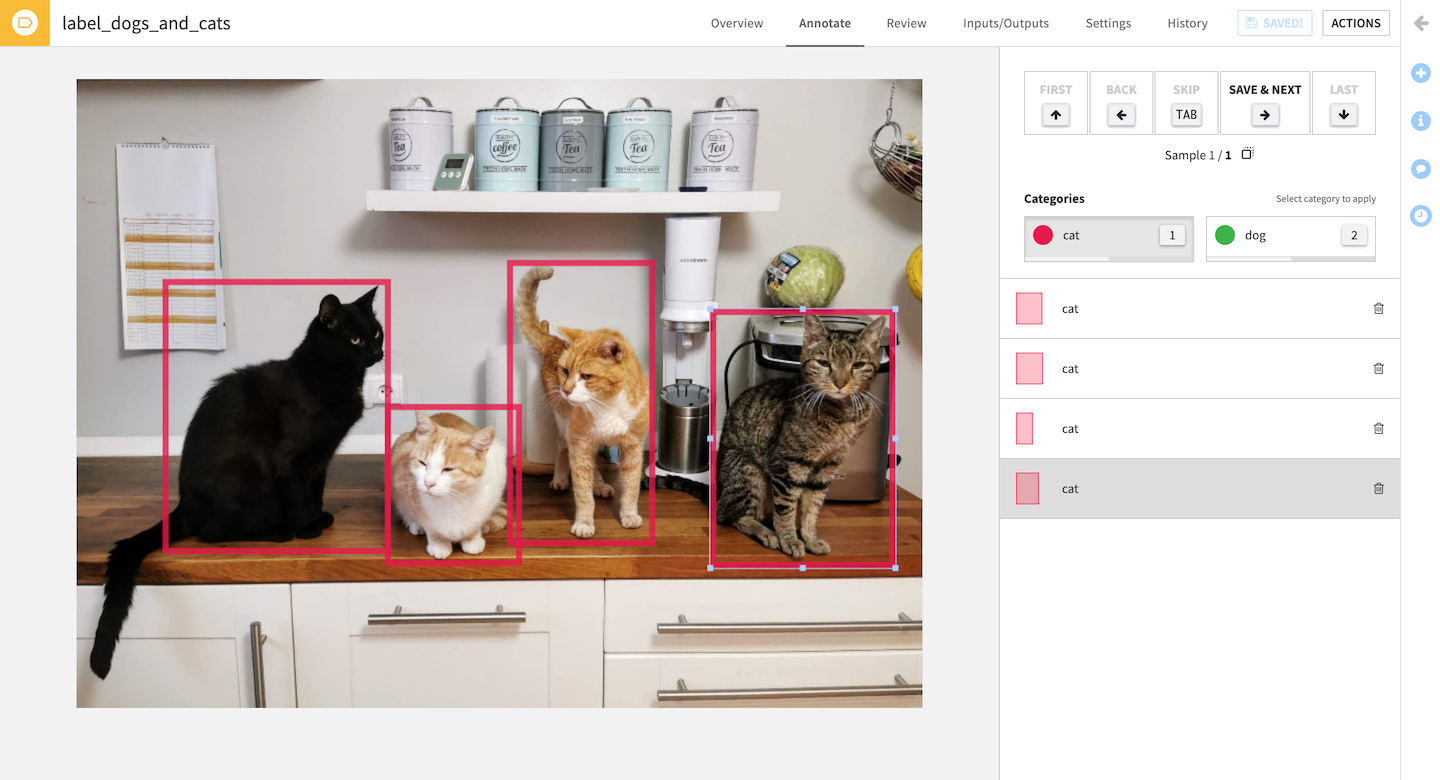Click the swatch of the selected fourth annotation
This screenshot has height=780, width=1440.
pyautogui.click(x=1027, y=488)
